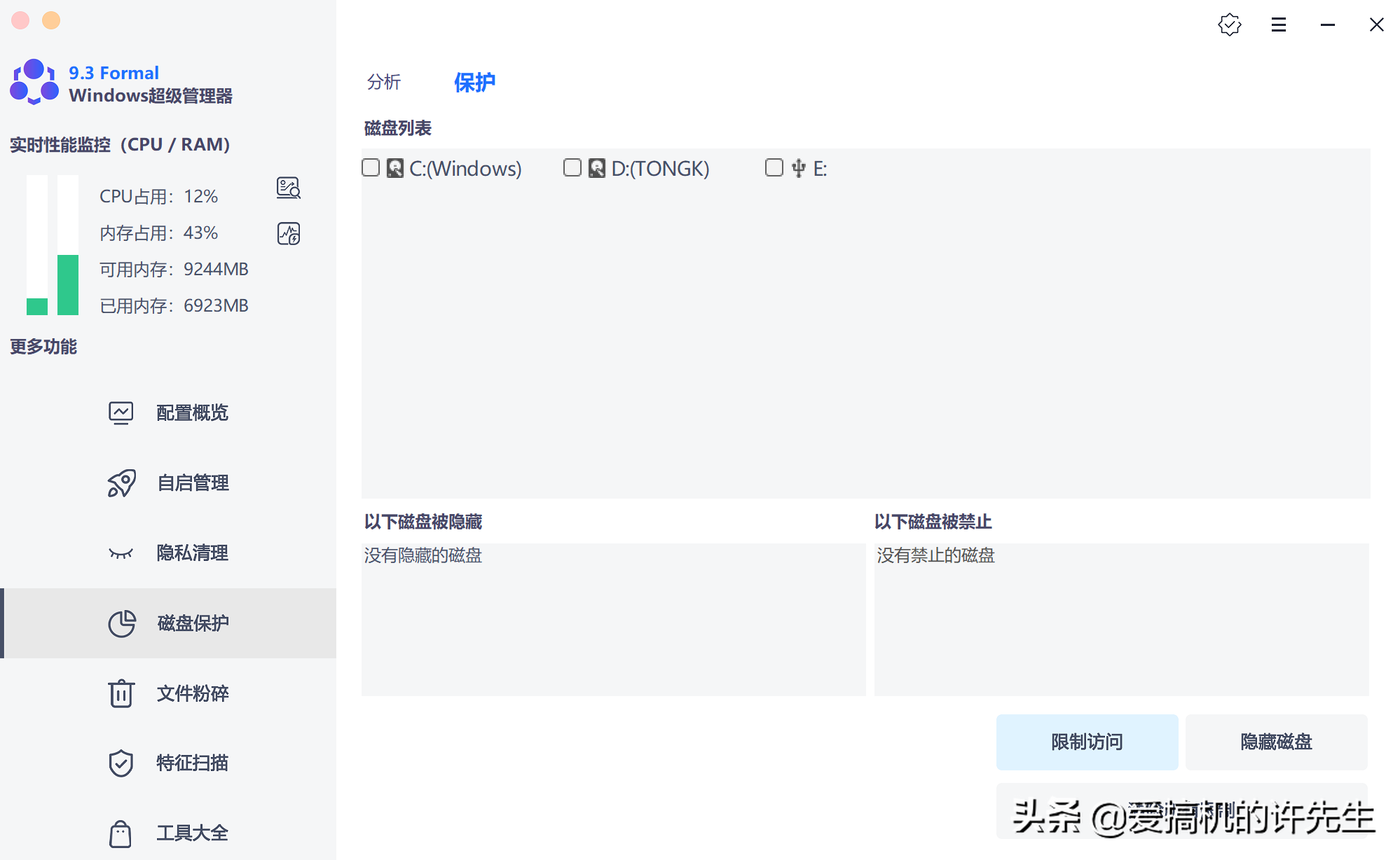Click the eye icon for 隐私清理
Screen dimensions: 1400x860
coord(121,553)
